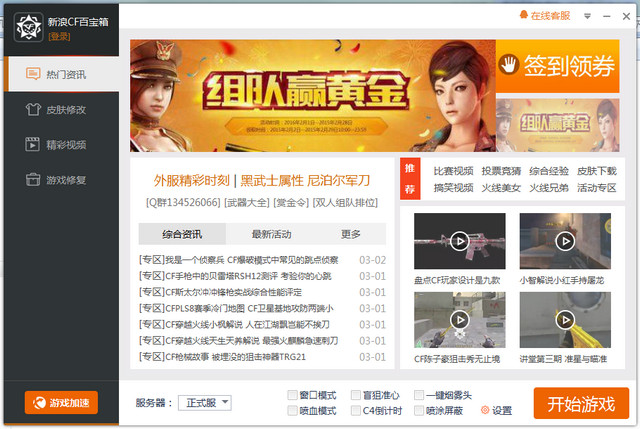Click the 活动专区 recommendation link
The width and height of the screenshot is (640, 429).
coord(596,188)
